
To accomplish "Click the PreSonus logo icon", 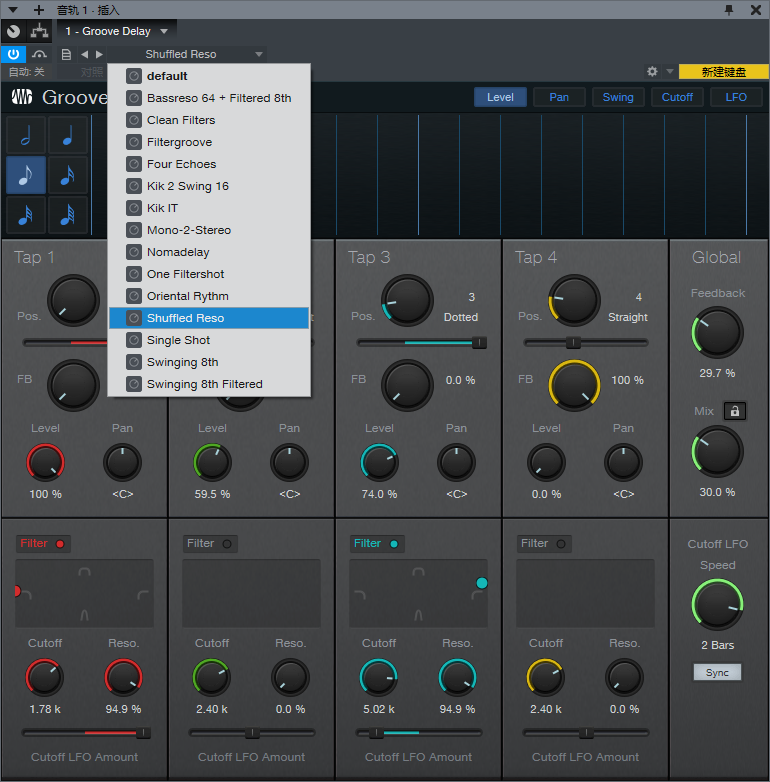I will (22, 97).
